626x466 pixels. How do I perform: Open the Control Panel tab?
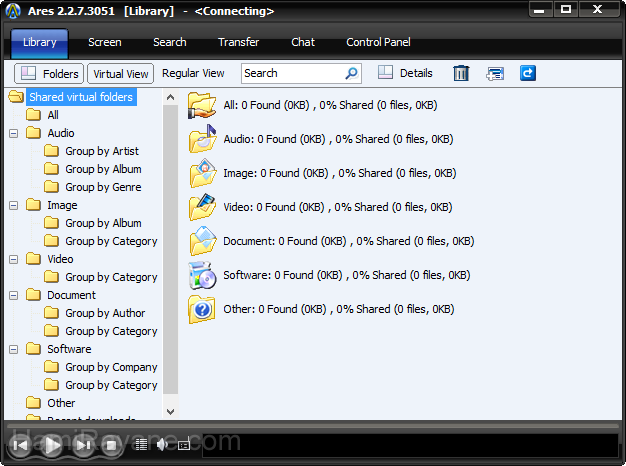pyautogui.click(x=378, y=42)
